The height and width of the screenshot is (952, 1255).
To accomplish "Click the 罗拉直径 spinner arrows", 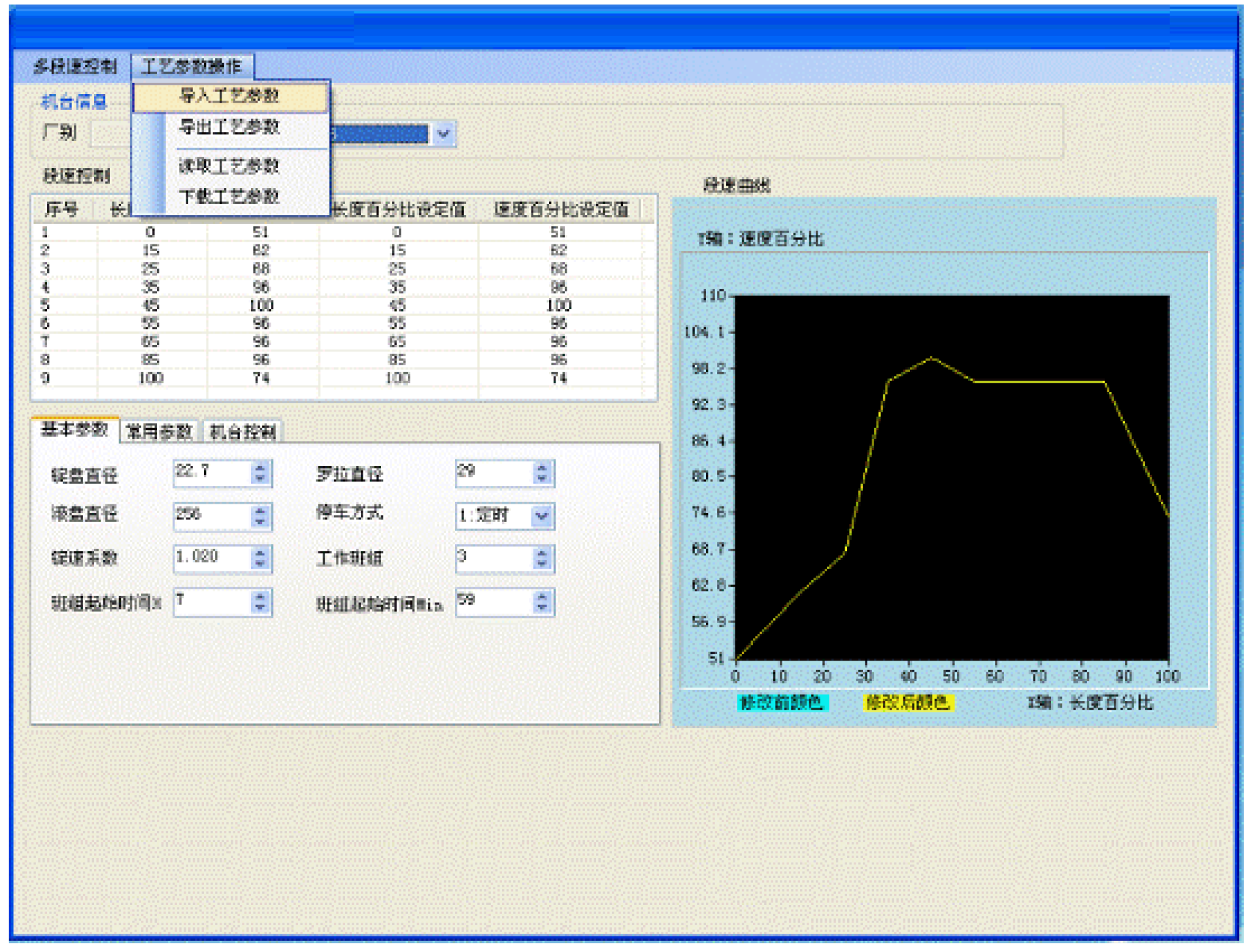I will (542, 473).
